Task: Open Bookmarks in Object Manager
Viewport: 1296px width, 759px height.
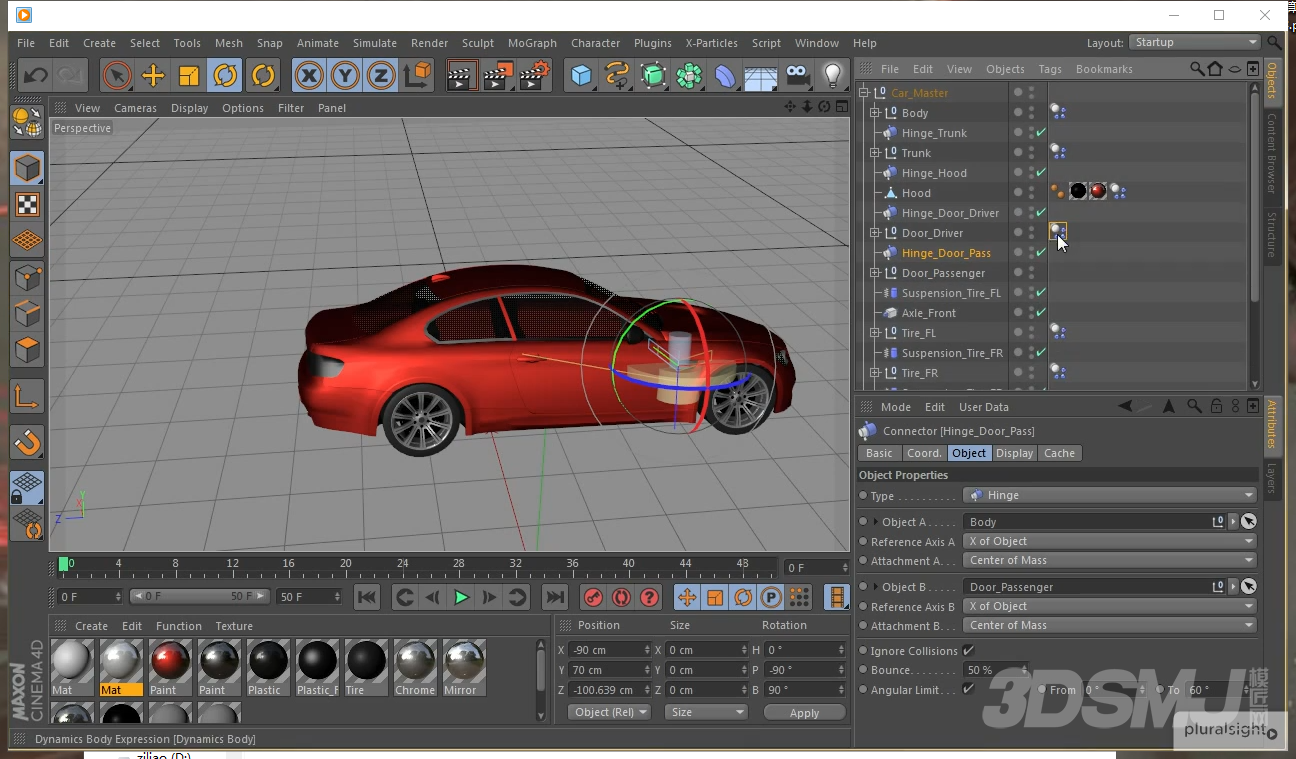Action: (1104, 69)
